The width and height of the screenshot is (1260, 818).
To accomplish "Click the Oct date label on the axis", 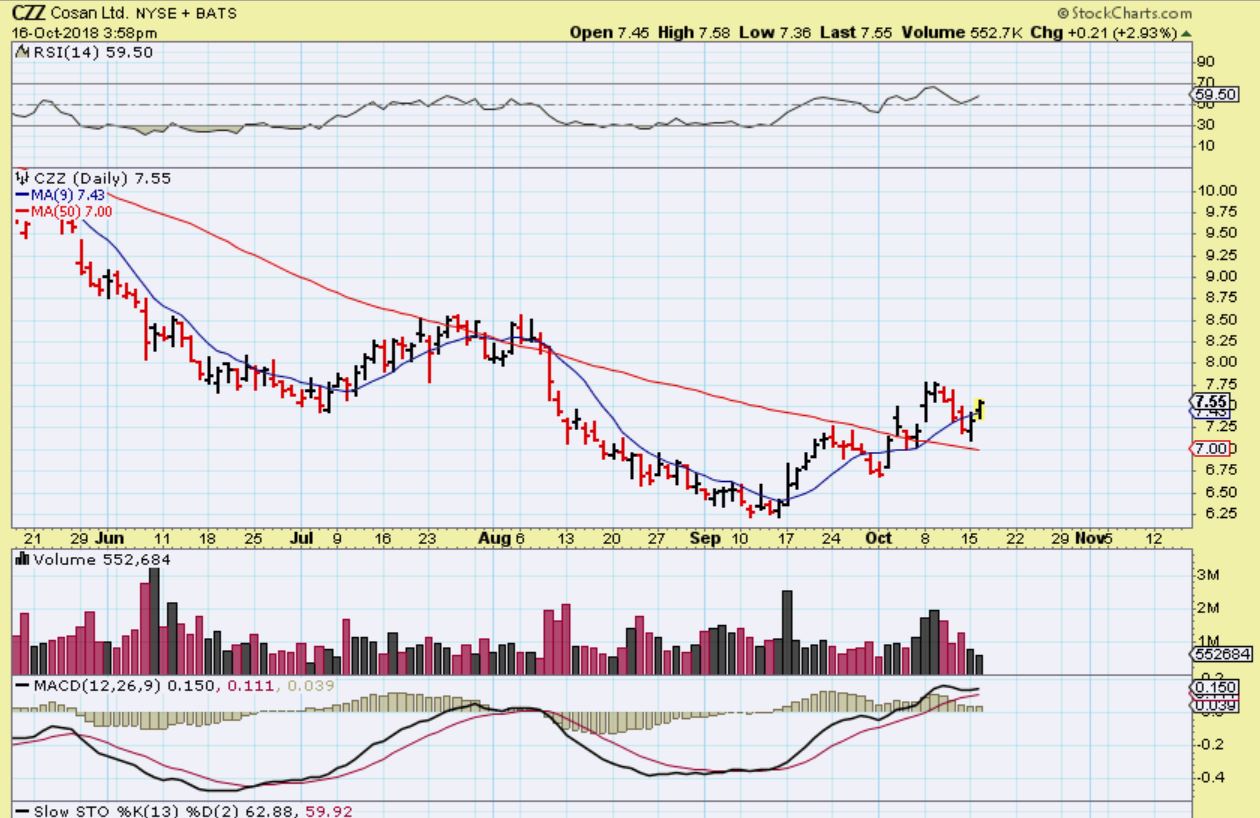I will click(878, 538).
